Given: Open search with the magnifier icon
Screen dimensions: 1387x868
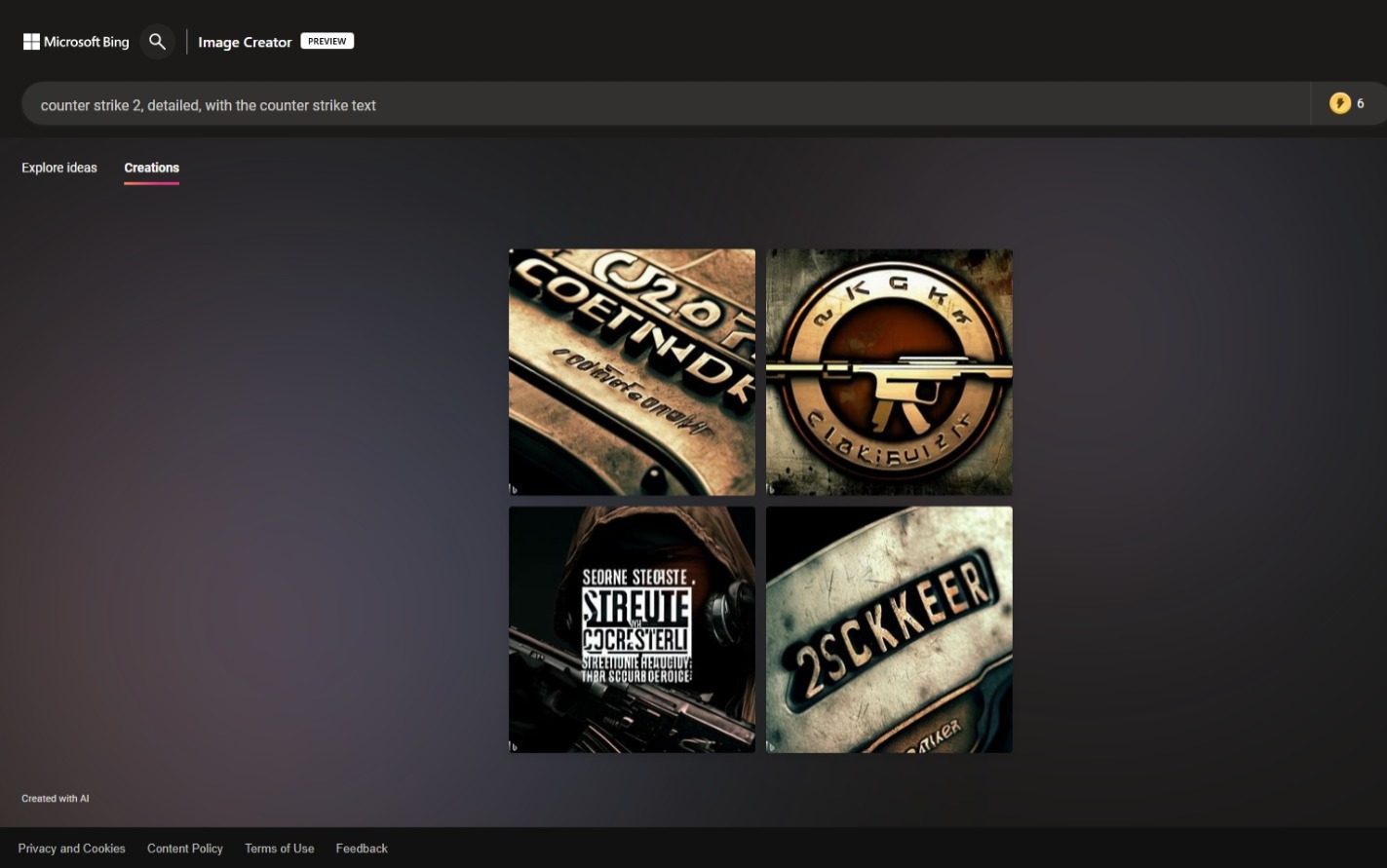Looking at the screenshot, I should (157, 42).
